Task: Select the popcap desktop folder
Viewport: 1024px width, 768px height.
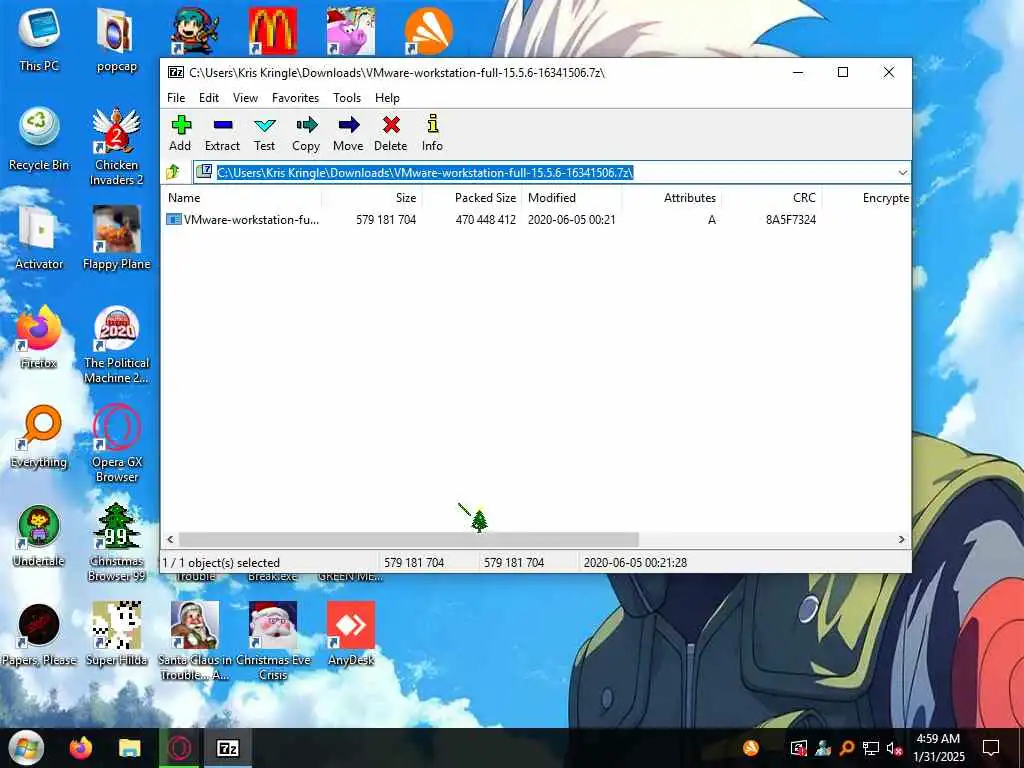Action: tap(116, 39)
